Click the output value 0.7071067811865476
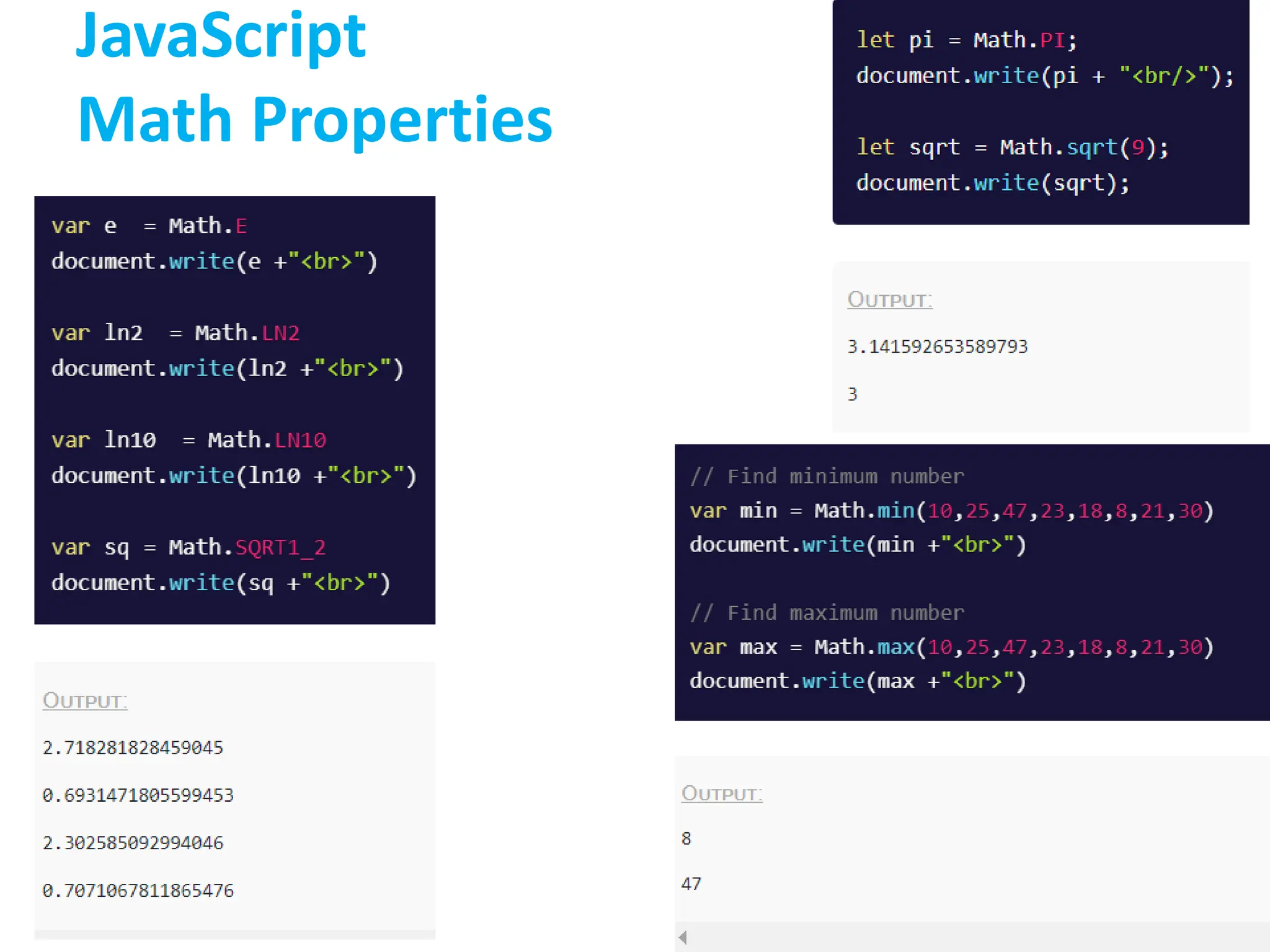The height and width of the screenshot is (952, 1270). point(138,891)
